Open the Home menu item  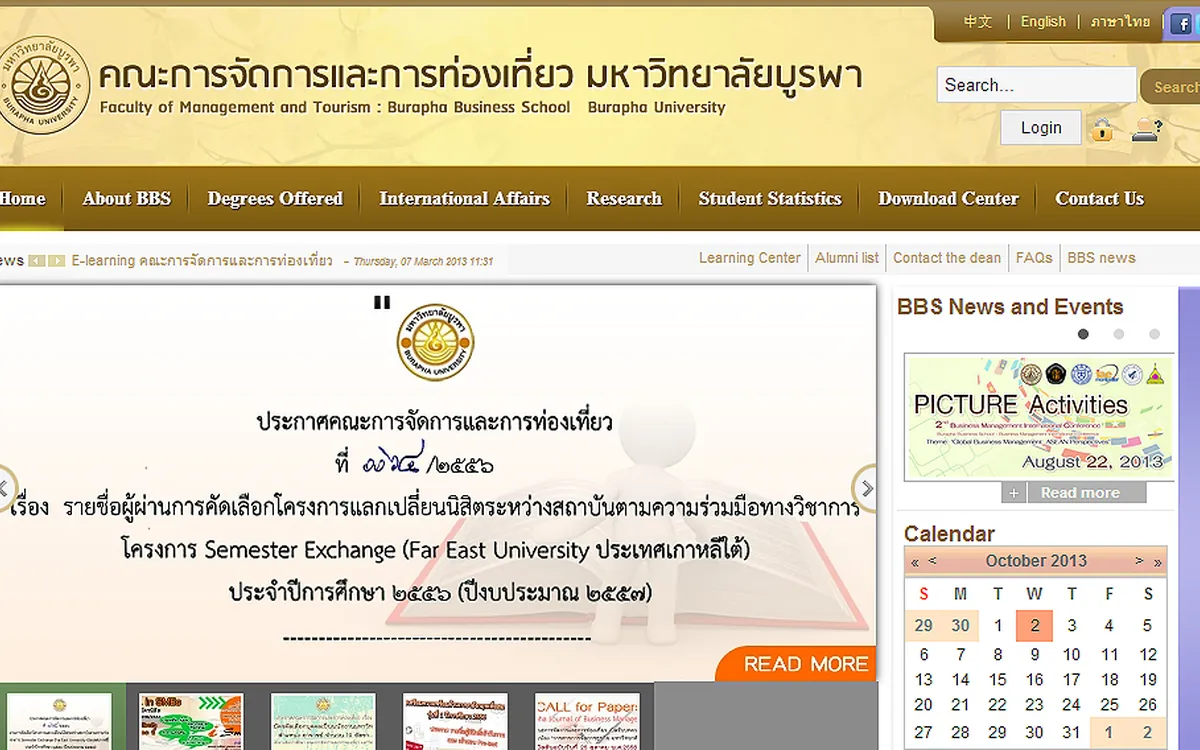click(x=22, y=198)
